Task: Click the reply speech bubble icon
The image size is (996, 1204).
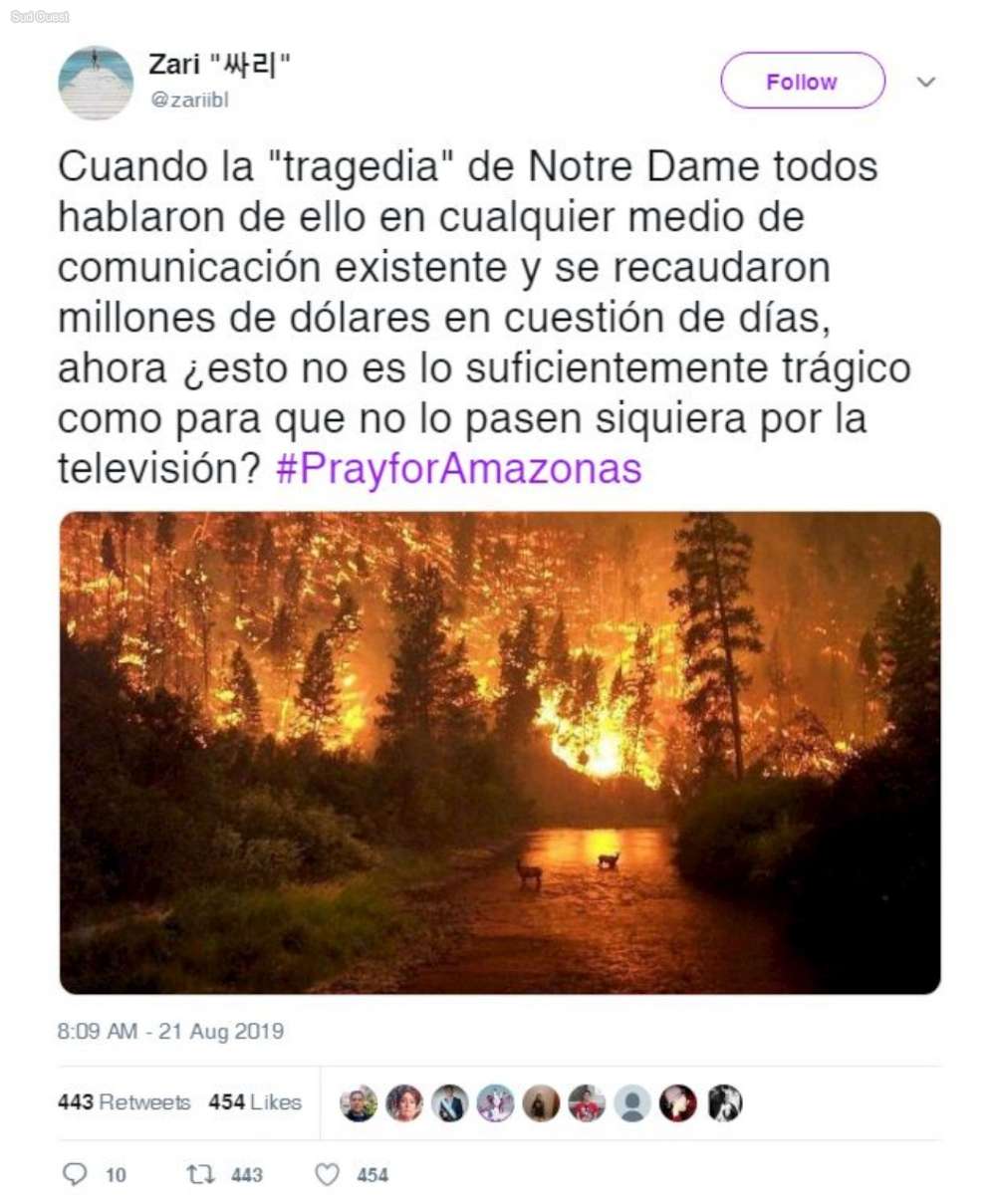Action: pos(75,1175)
